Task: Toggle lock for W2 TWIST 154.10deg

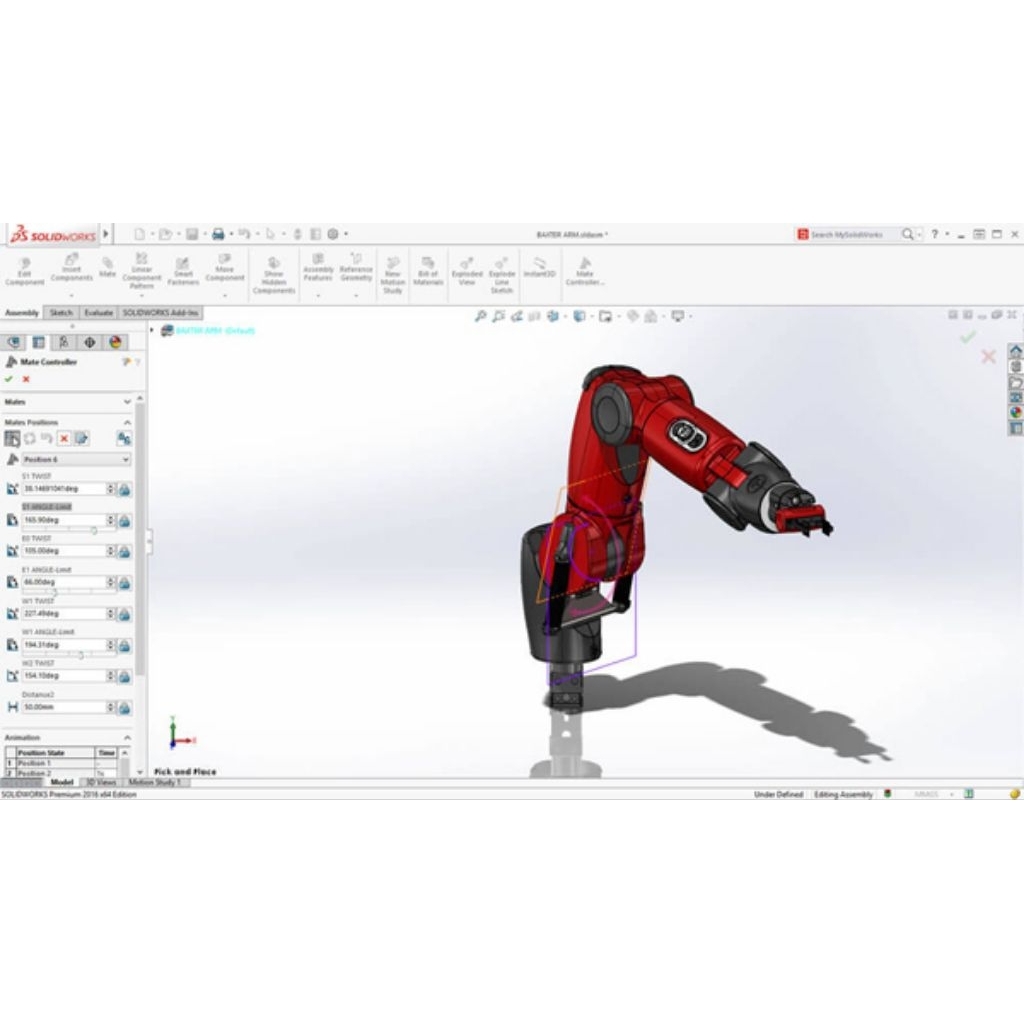Action: point(124,677)
